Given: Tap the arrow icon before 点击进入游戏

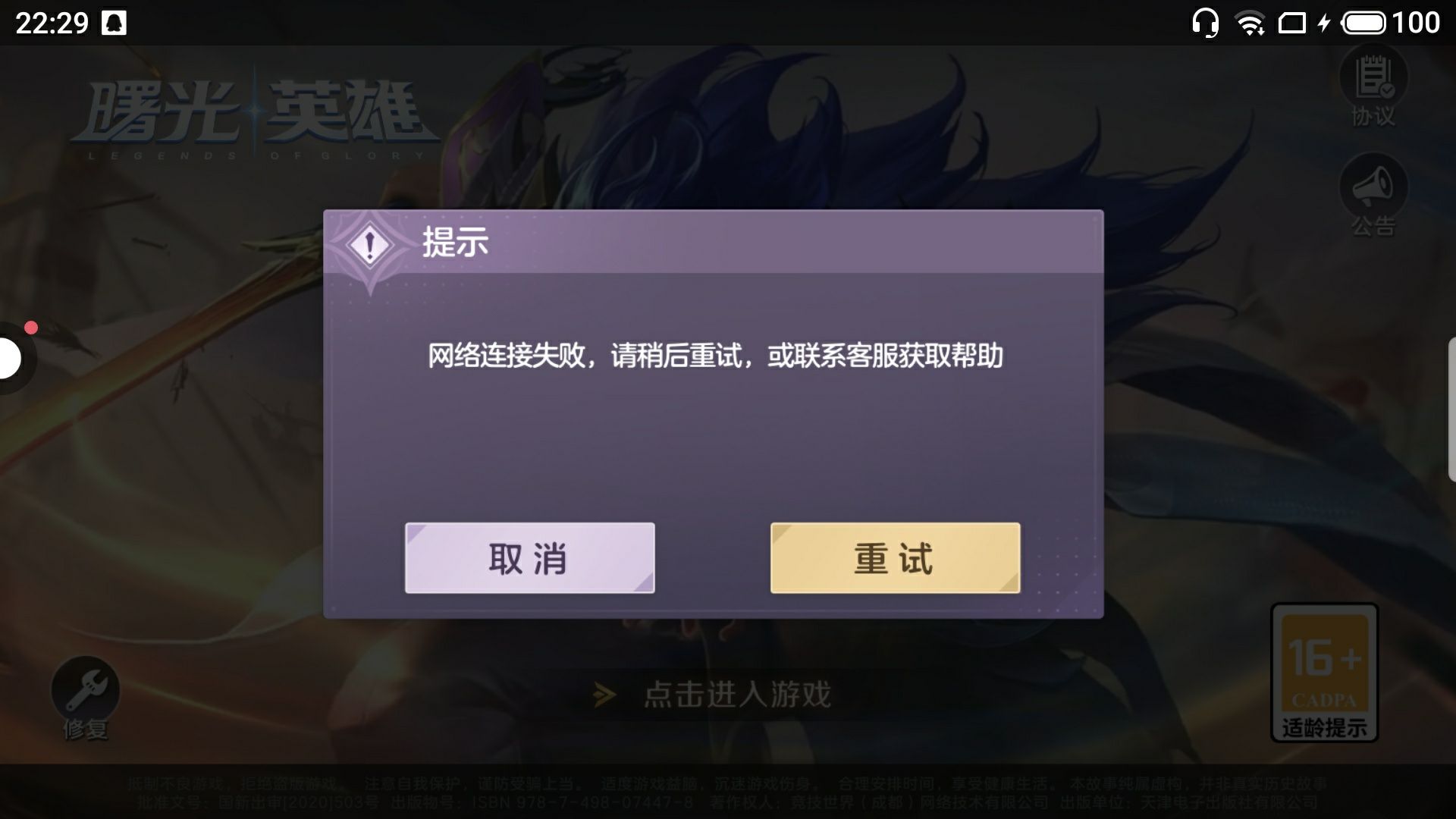Looking at the screenshot, I should pos(604,694).
